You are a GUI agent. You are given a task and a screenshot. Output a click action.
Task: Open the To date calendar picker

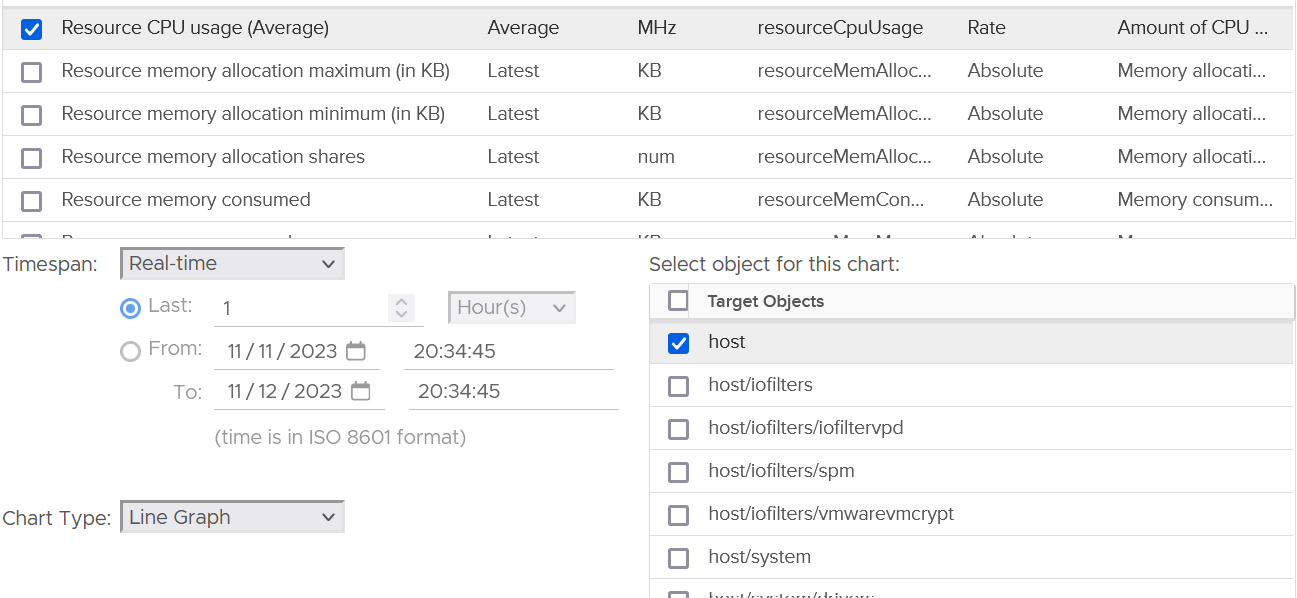(361, 391)
